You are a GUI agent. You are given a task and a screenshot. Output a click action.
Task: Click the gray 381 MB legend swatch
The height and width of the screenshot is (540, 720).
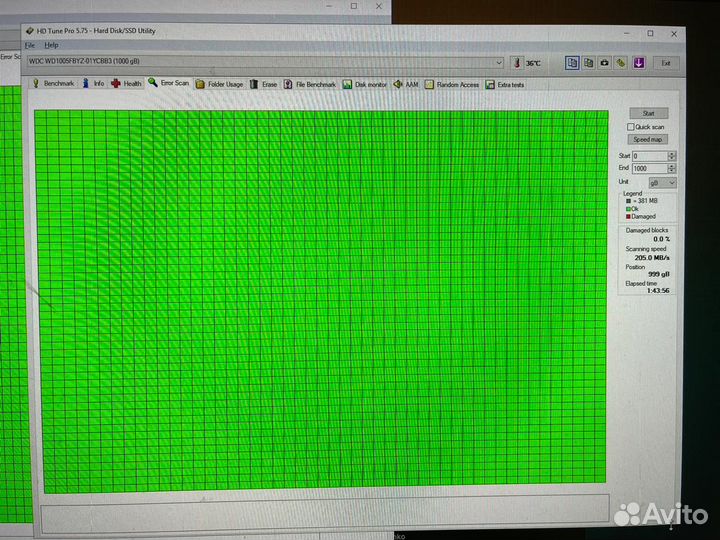pyautogui.click(x=628, y=201)
